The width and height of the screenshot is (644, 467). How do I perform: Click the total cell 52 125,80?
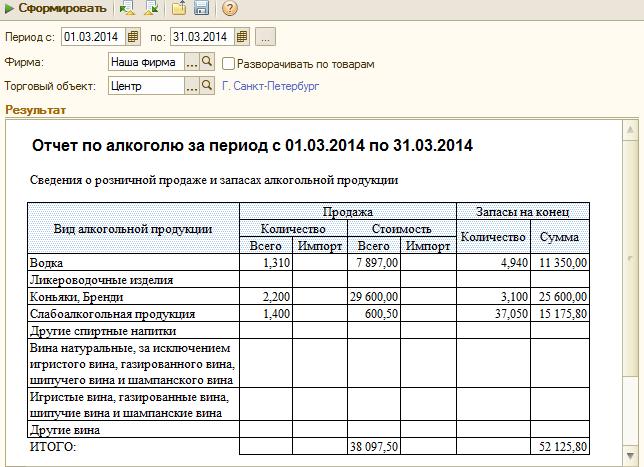(x=560, y=446)
